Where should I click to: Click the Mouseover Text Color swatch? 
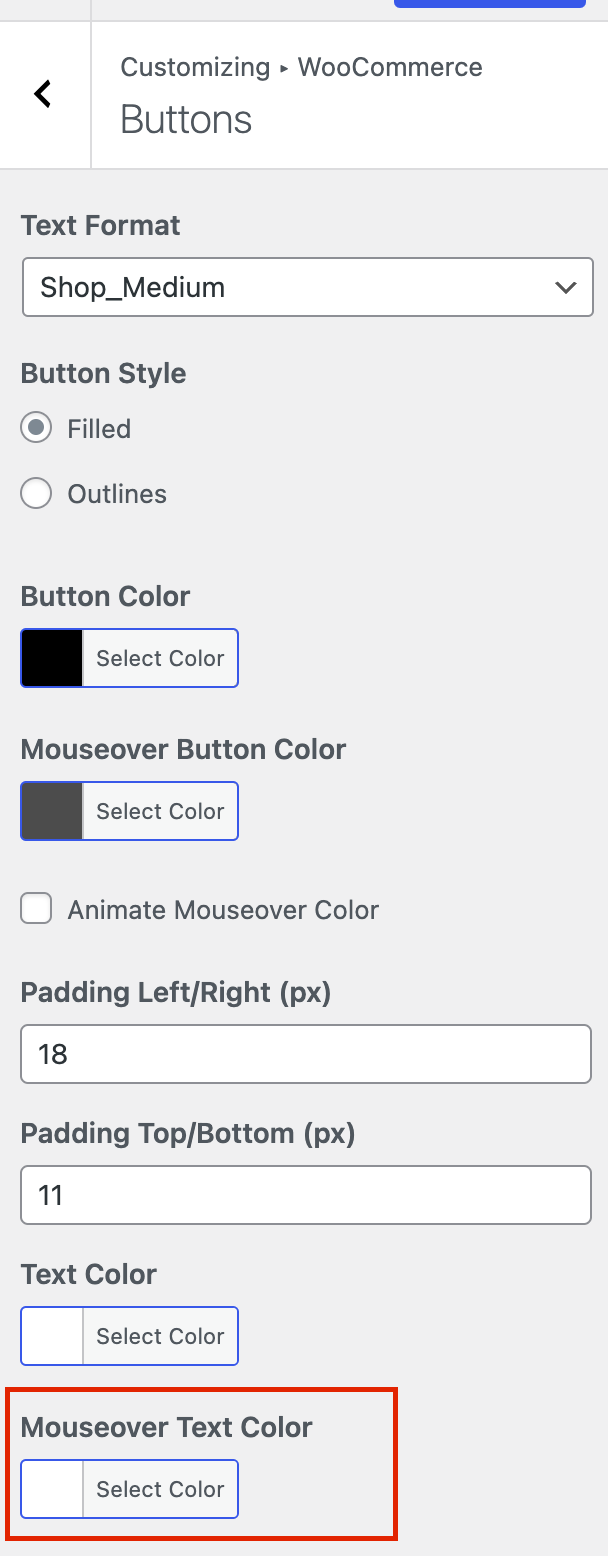(52, 1489)
